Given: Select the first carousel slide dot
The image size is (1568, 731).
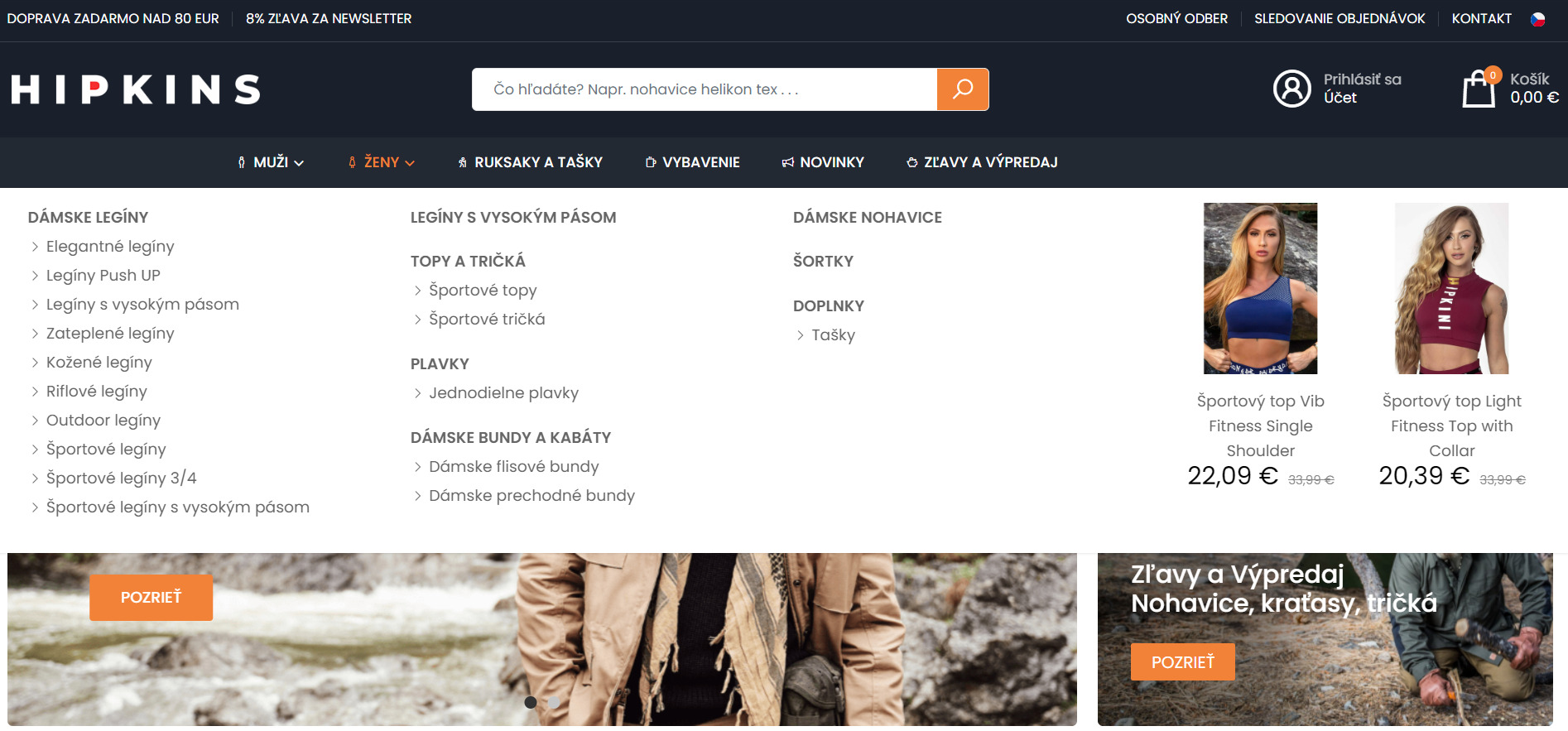Looking at the screenshot, I should click(x=531, y=702).
